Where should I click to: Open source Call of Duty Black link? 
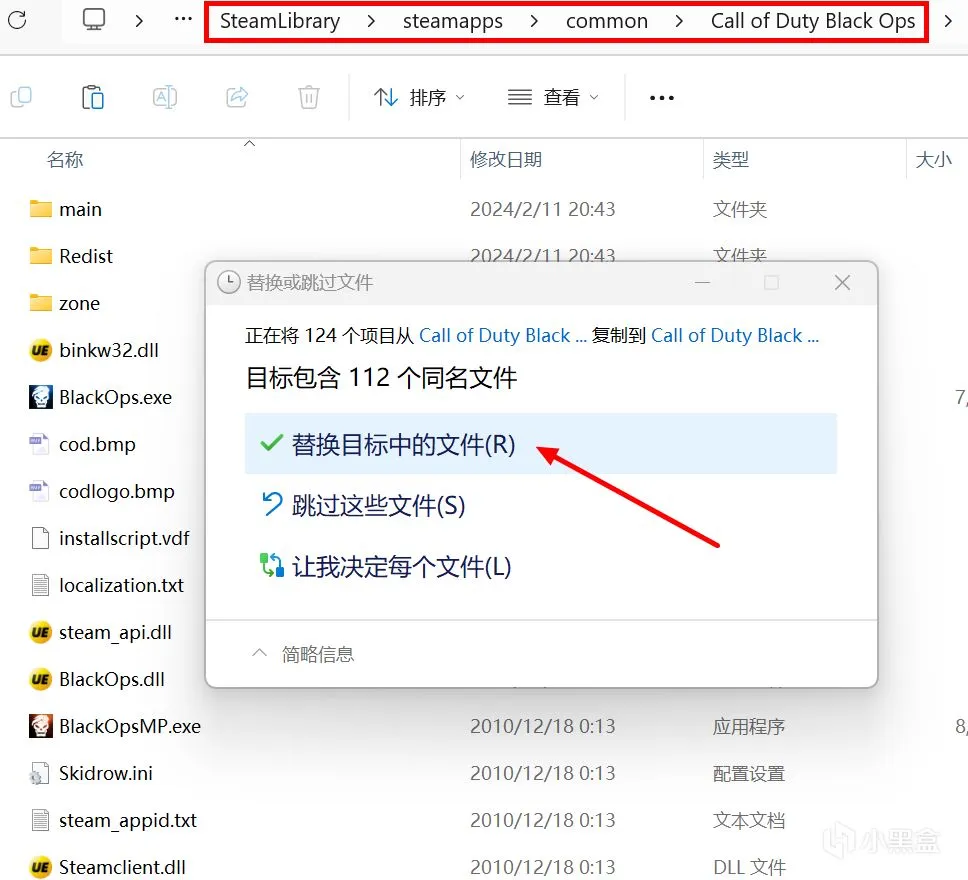[x=502, y=335]
